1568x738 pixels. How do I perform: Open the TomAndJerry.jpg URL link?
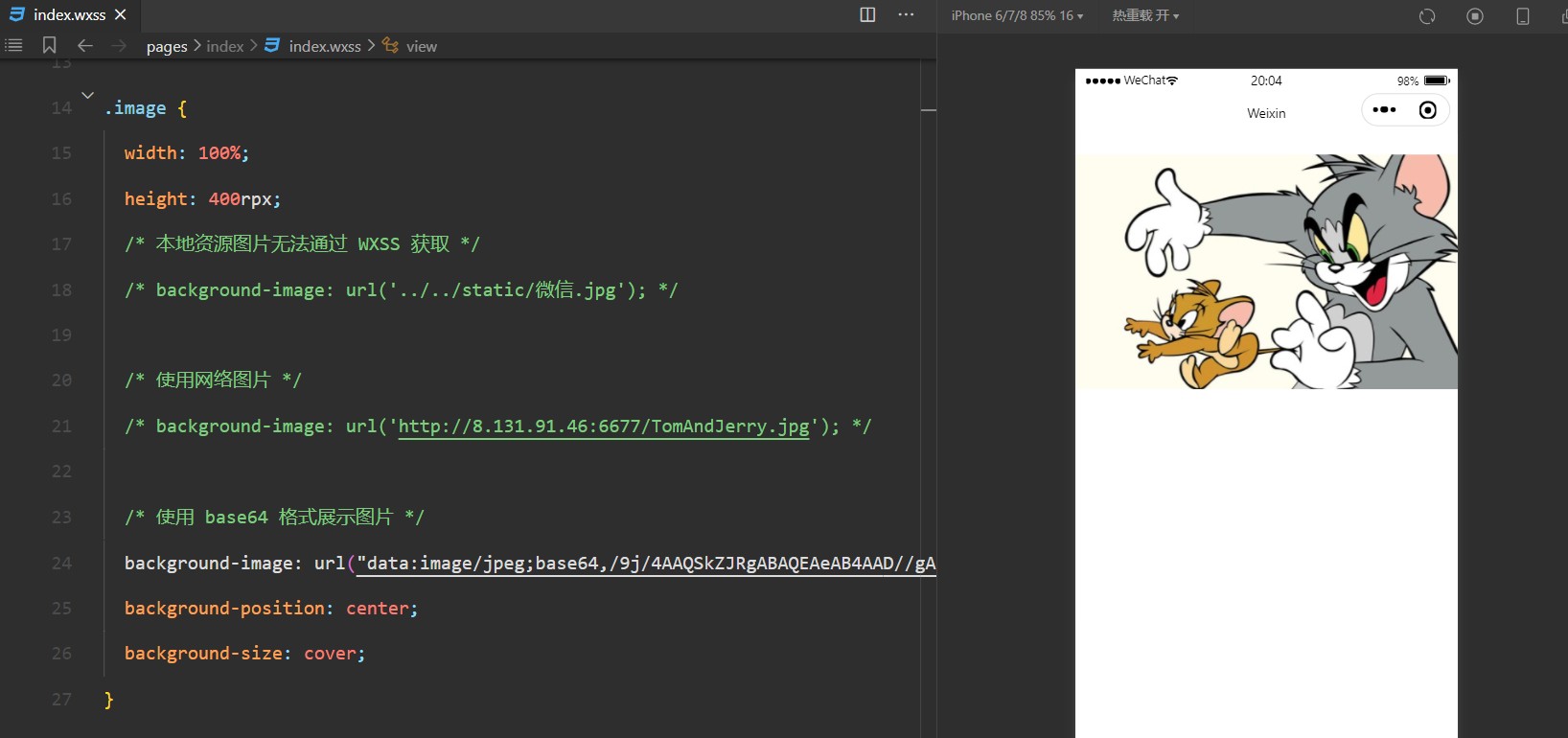pos(603,427)
